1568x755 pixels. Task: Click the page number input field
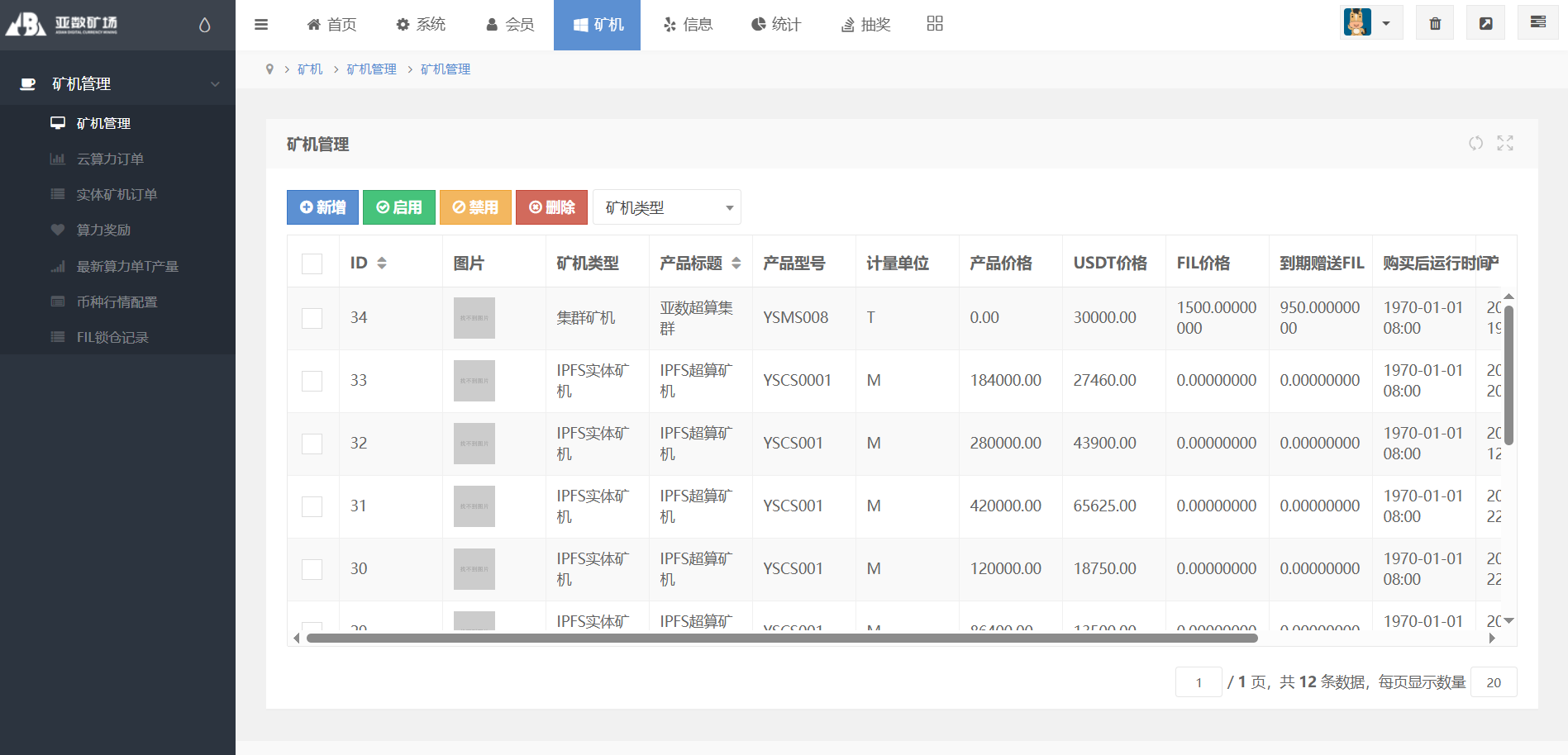1198,682
